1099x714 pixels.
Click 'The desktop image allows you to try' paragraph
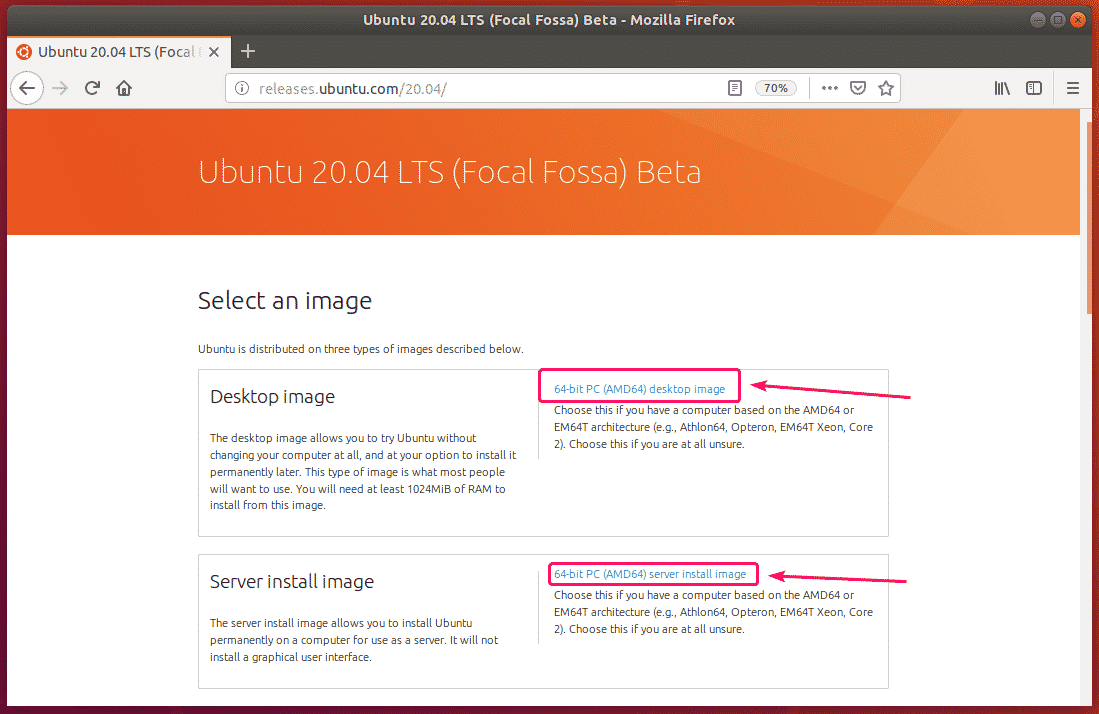(x=363, y=472)
